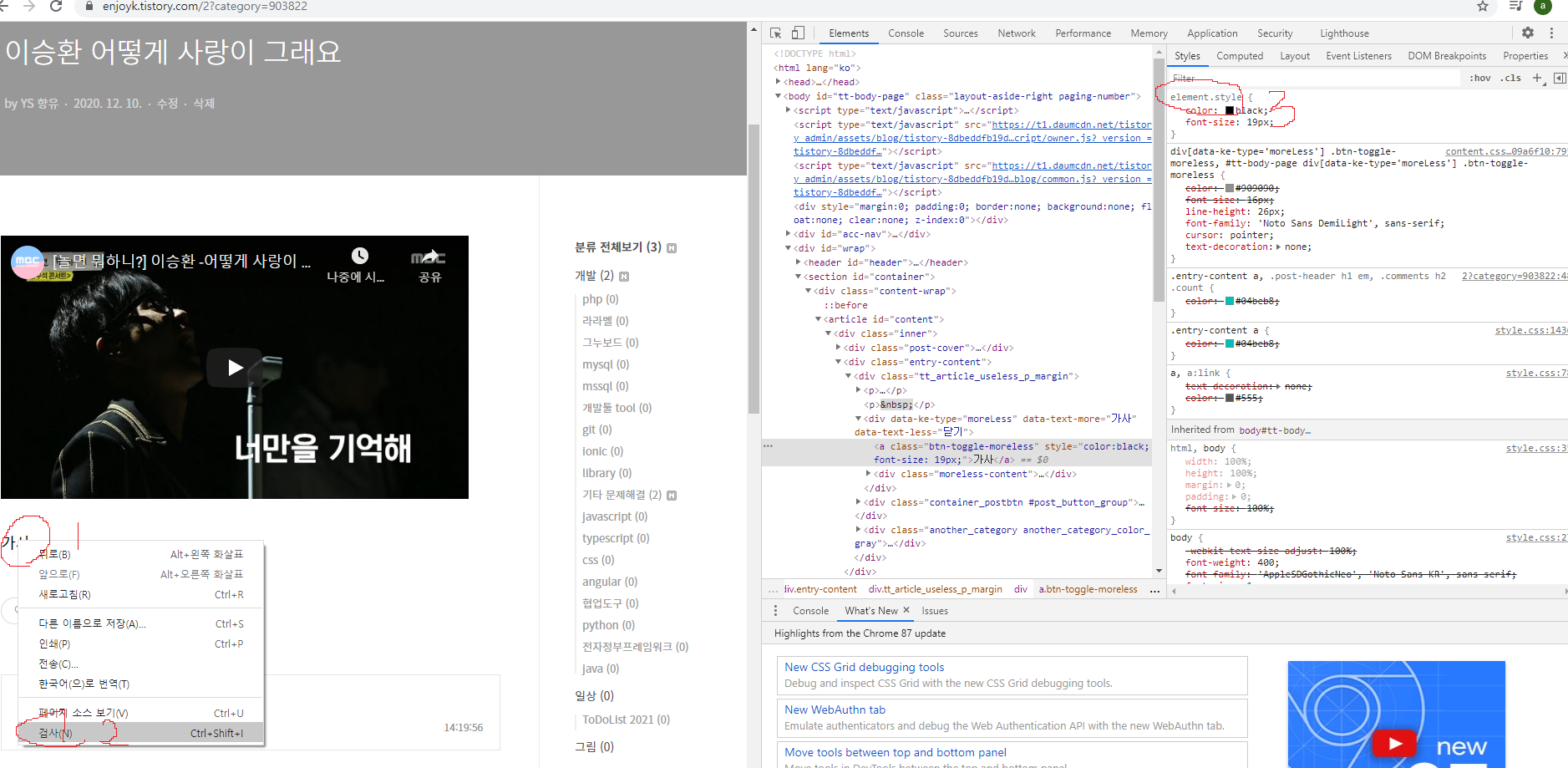This screenshot has width=1568, height=768.
Task: Select 페이지 소스 보기 in context menu
Action: [141, 713]
